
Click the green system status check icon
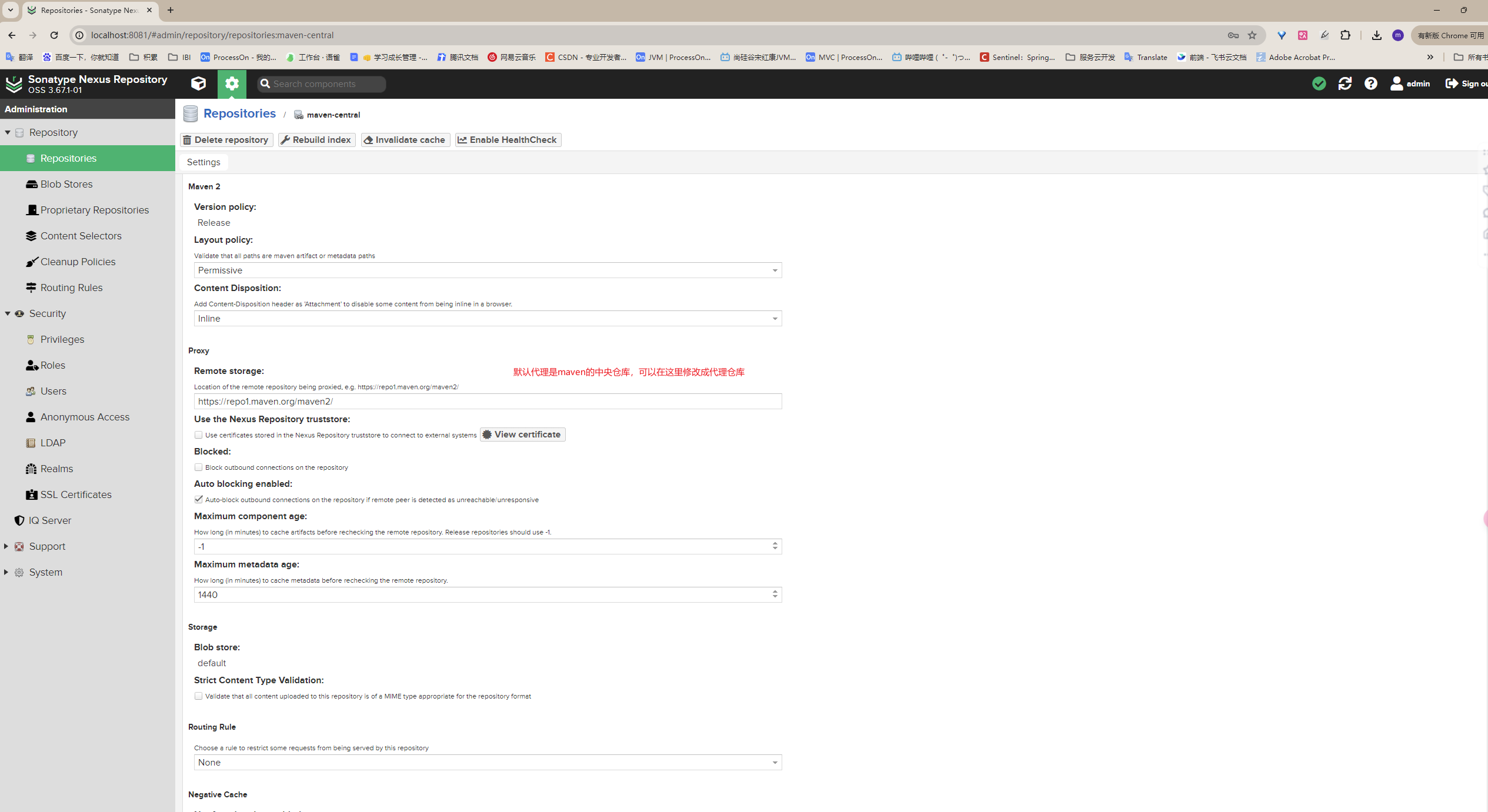tap(1319, 83)
